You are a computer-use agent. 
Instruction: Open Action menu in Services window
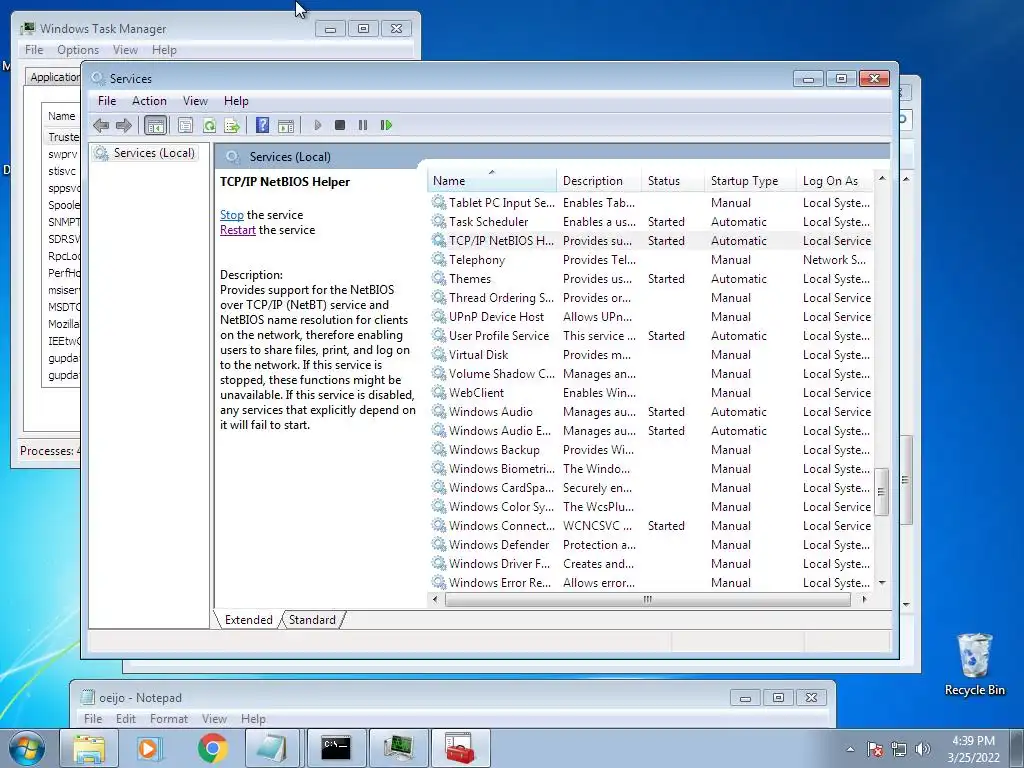coord(149,101)
